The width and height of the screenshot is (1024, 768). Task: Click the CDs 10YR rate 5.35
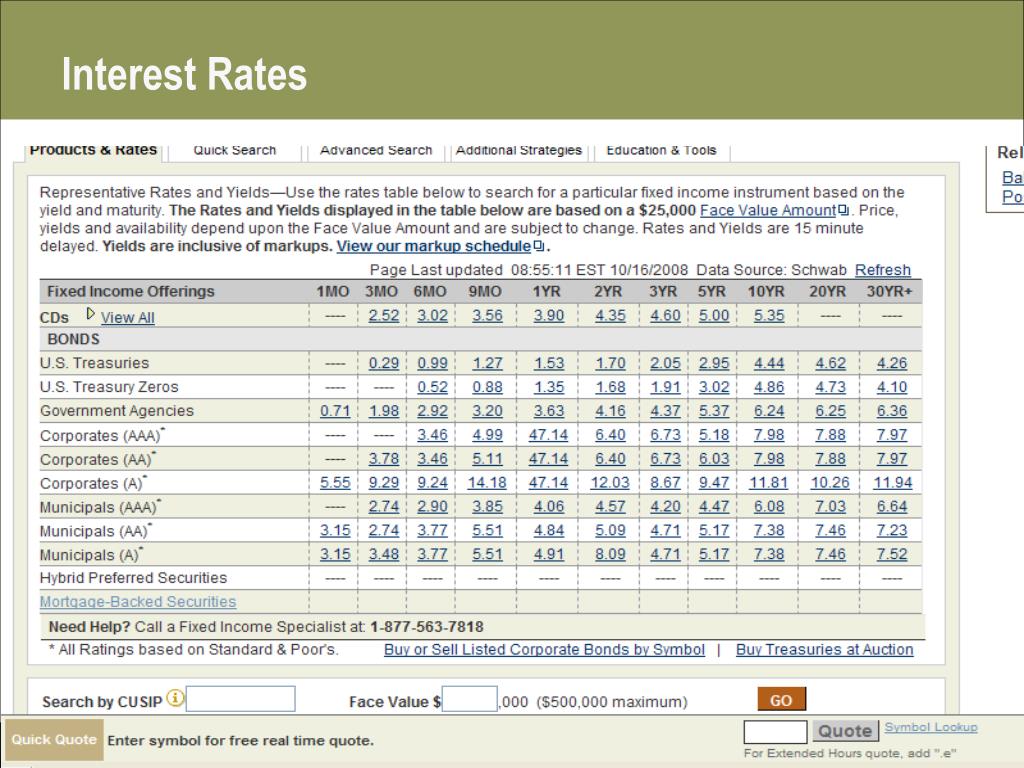(x=769, y=315)
